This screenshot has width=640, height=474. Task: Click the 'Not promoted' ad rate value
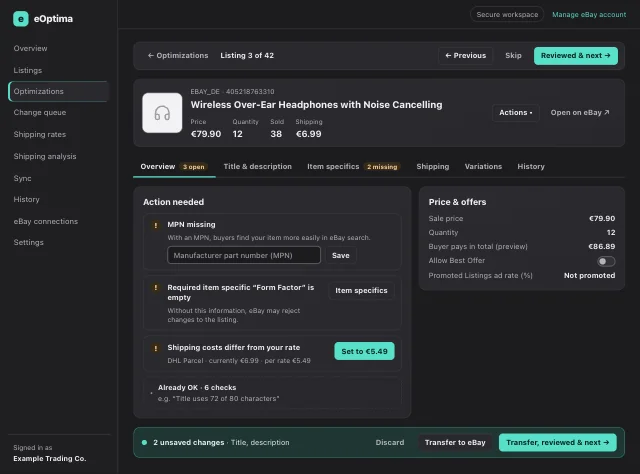click(x=589, y=276)
